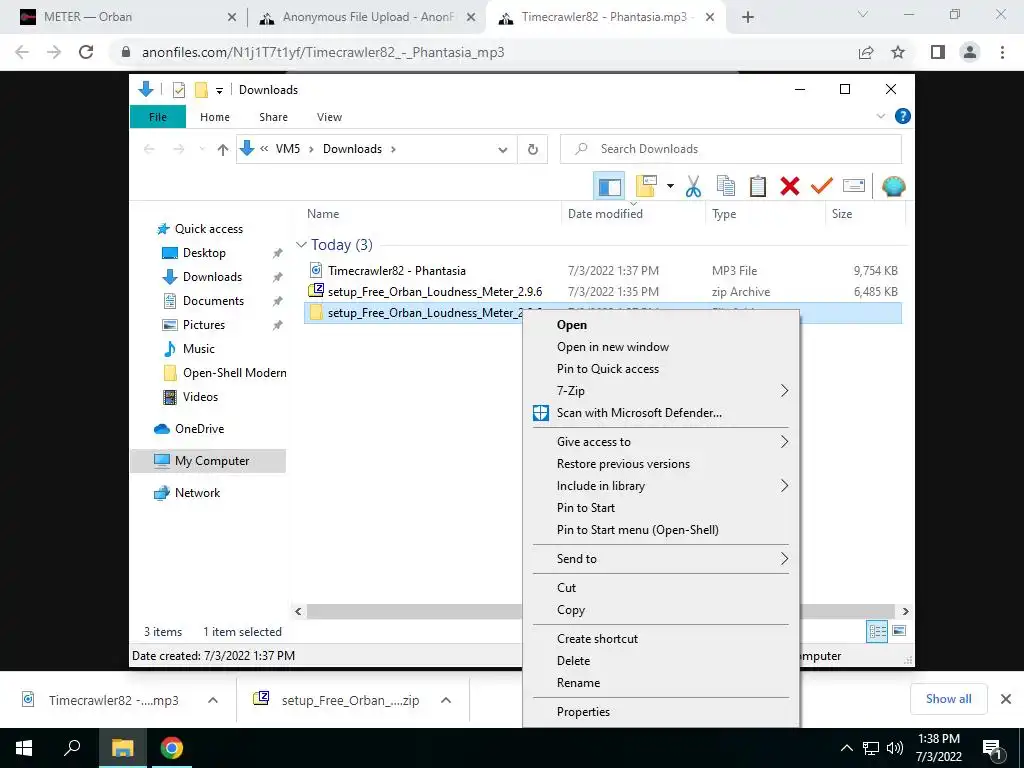Click the Chrome share page icon
The height and width of the screenshot is (768, 1024).
click(866, 52)
